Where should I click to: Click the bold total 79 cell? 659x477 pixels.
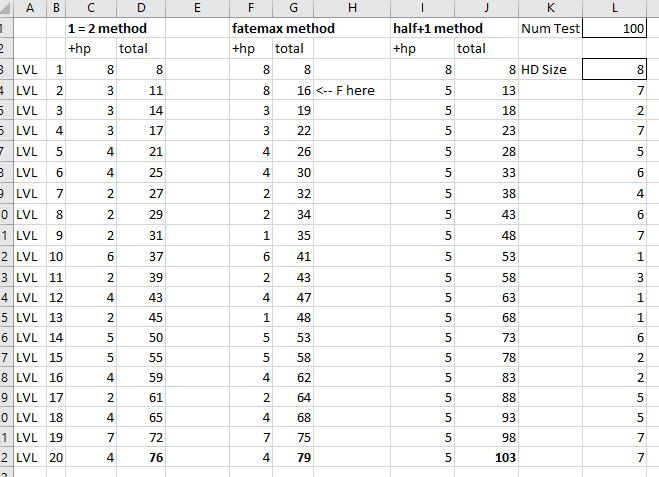[293, 457]
